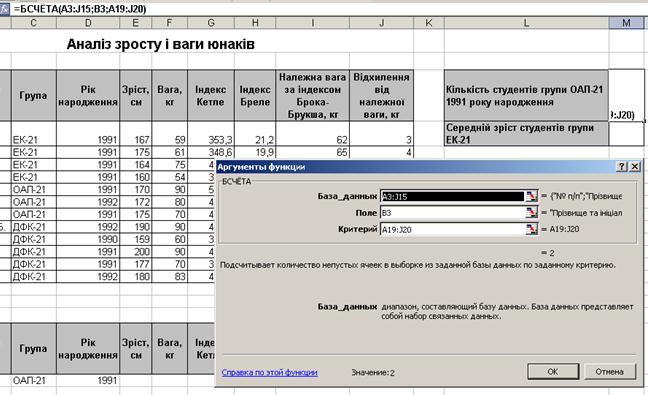Screen dimensions: 648x395
Task: Click 'Відхилення від належної ваги, кг' header
Action: [381, 95]
